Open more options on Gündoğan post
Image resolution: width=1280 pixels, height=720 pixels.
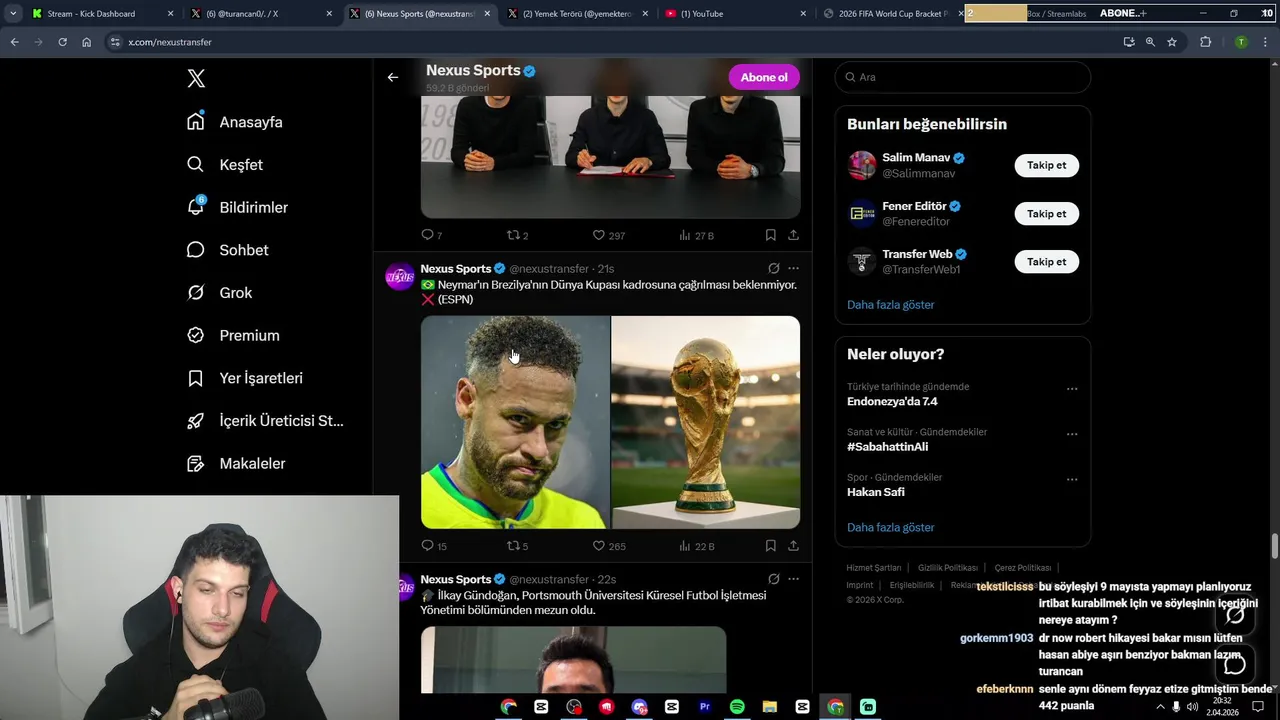pyautogui.click(x=793, y=579)
